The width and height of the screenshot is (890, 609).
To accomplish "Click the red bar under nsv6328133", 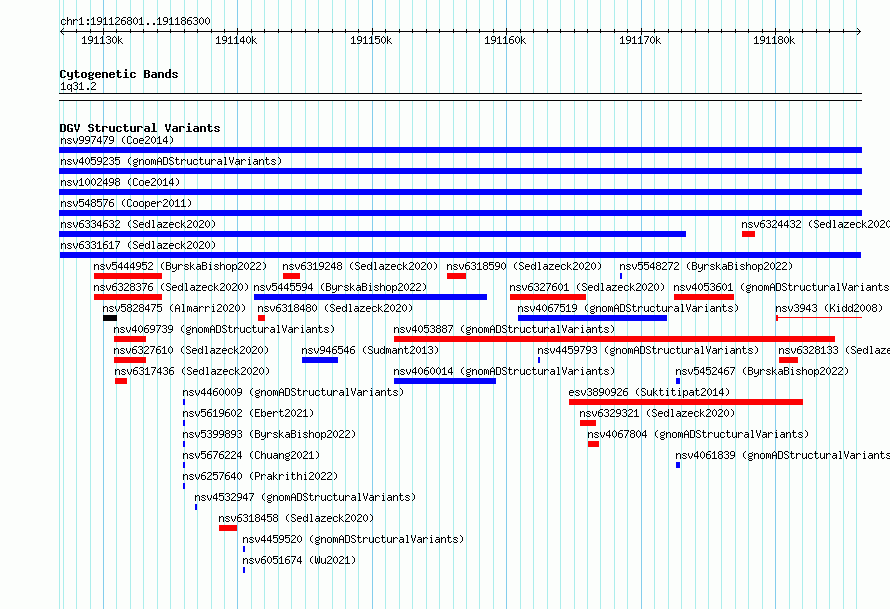I will pyautogui.click(x=788, y=360).
